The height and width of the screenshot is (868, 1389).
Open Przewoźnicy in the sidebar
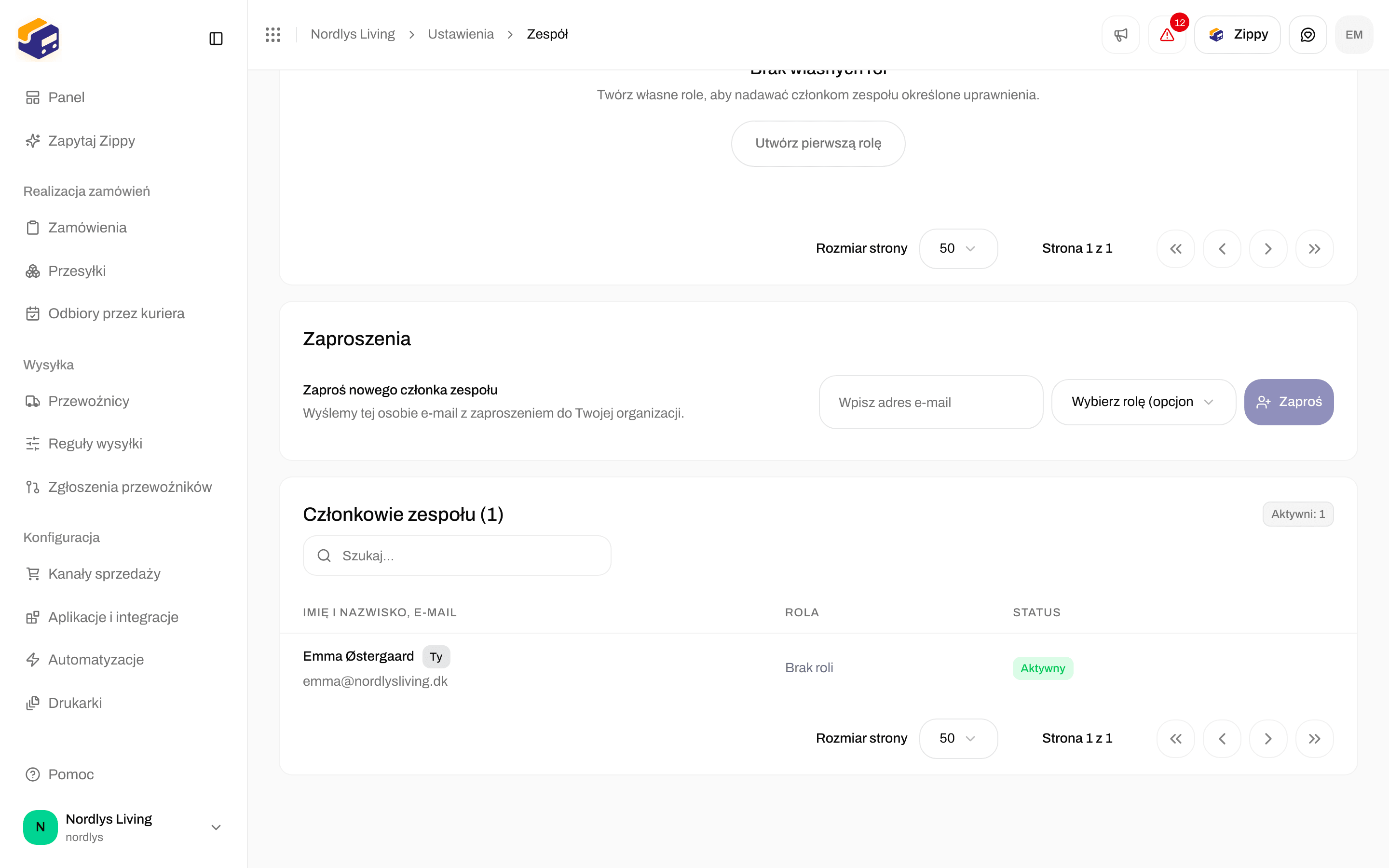click(x=123, y=401)
